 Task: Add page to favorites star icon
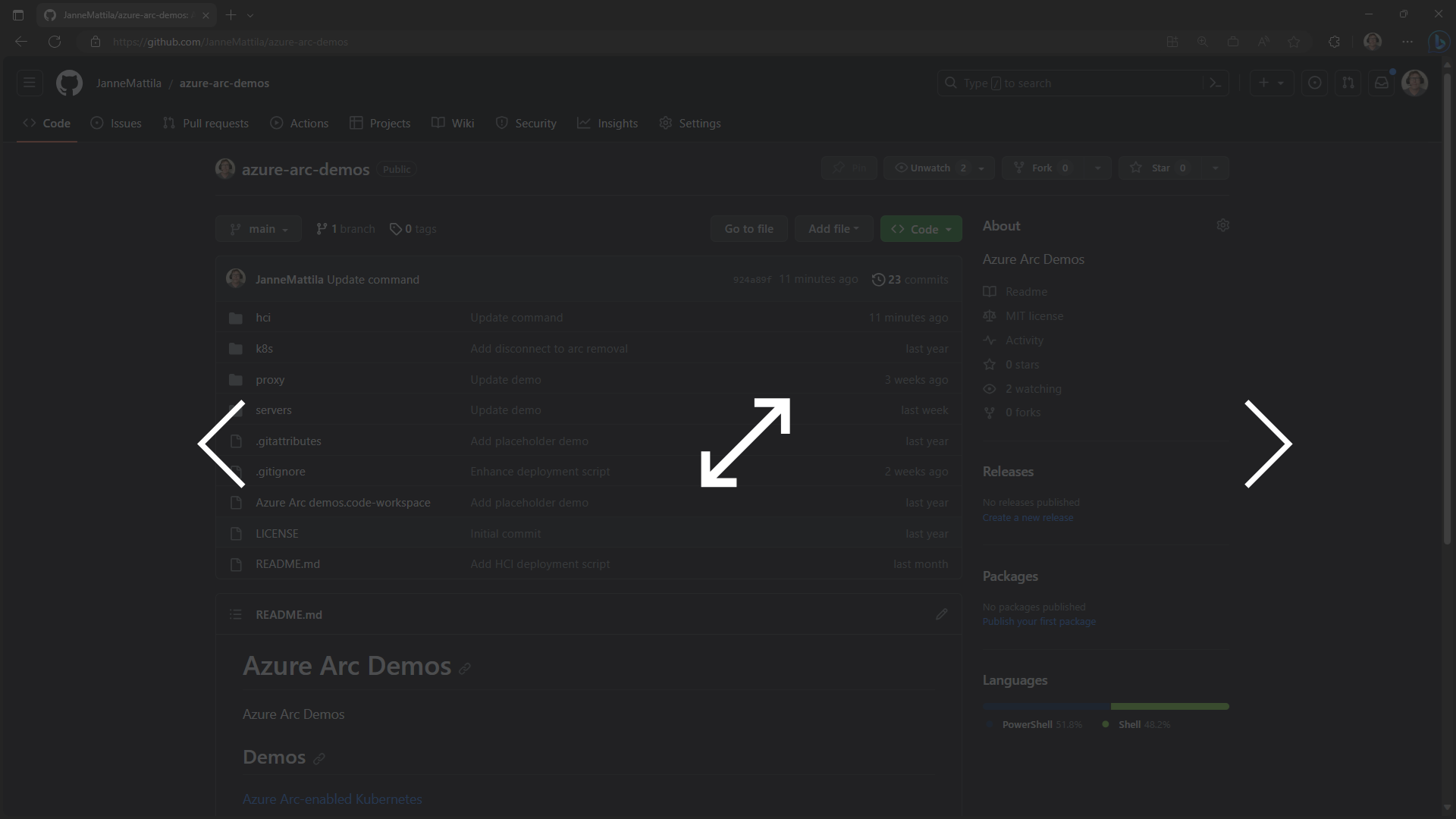click(x=1294, y=42)
